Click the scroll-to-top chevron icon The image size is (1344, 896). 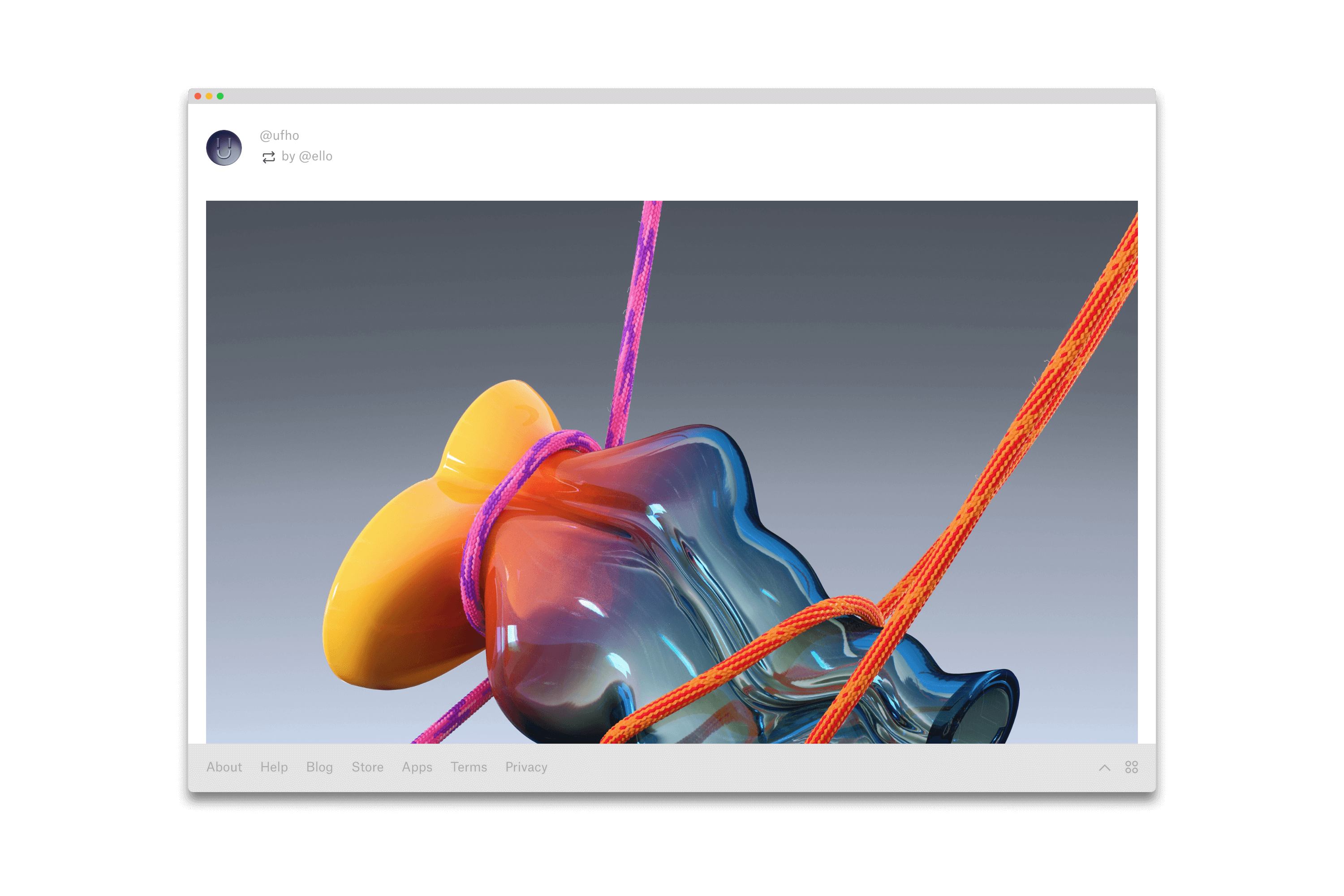click(x=1105, y=767)
